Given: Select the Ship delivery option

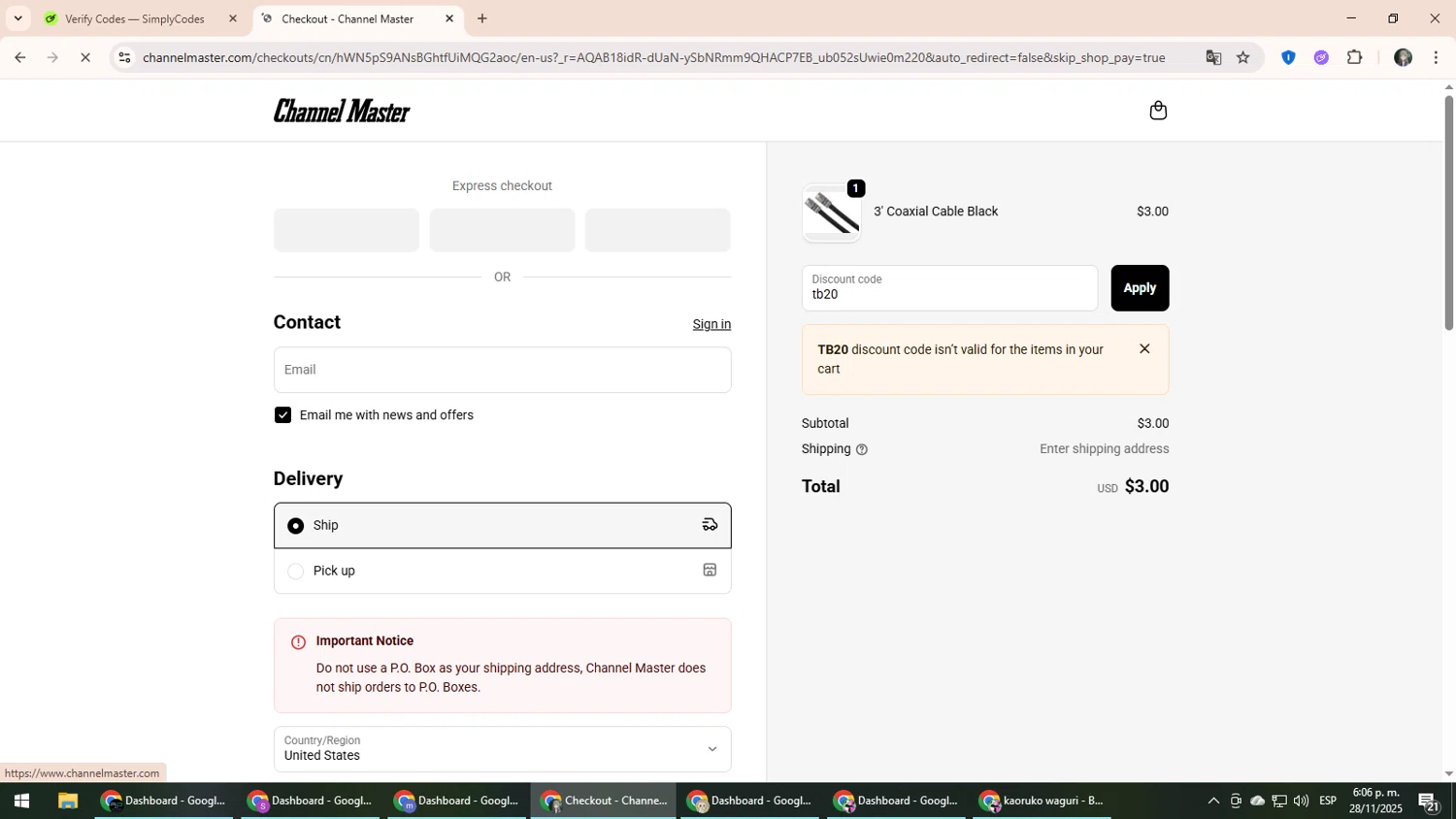Looking at the screenshot, I should pyautogui.click(x=502, y=525).
